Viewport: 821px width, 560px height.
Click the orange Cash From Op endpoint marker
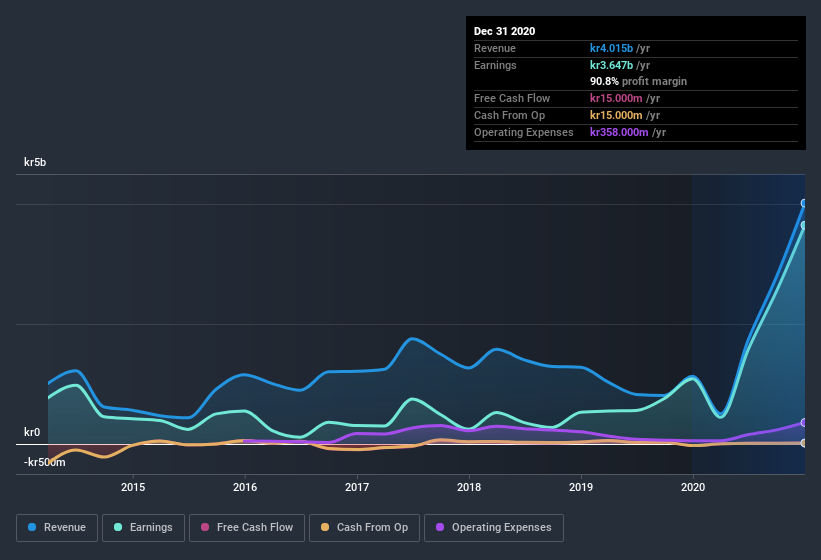pyautogui.click(x=804, y=443)
